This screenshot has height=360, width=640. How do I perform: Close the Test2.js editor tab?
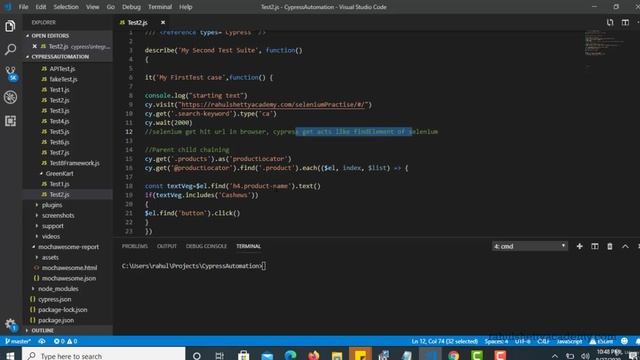coord(163,22)
